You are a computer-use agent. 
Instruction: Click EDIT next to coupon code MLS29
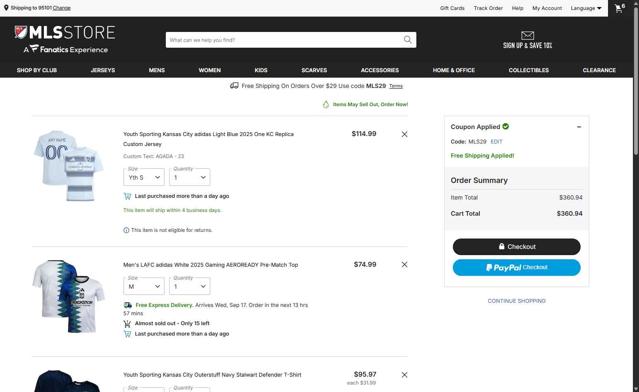496,141
